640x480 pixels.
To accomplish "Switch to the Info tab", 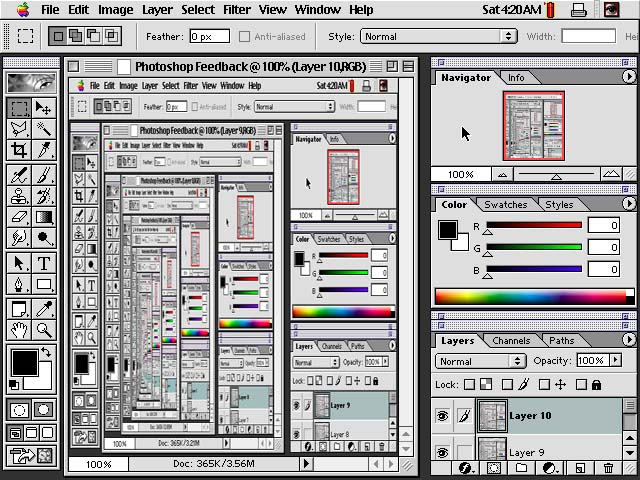I will click(x=516, y=78).
